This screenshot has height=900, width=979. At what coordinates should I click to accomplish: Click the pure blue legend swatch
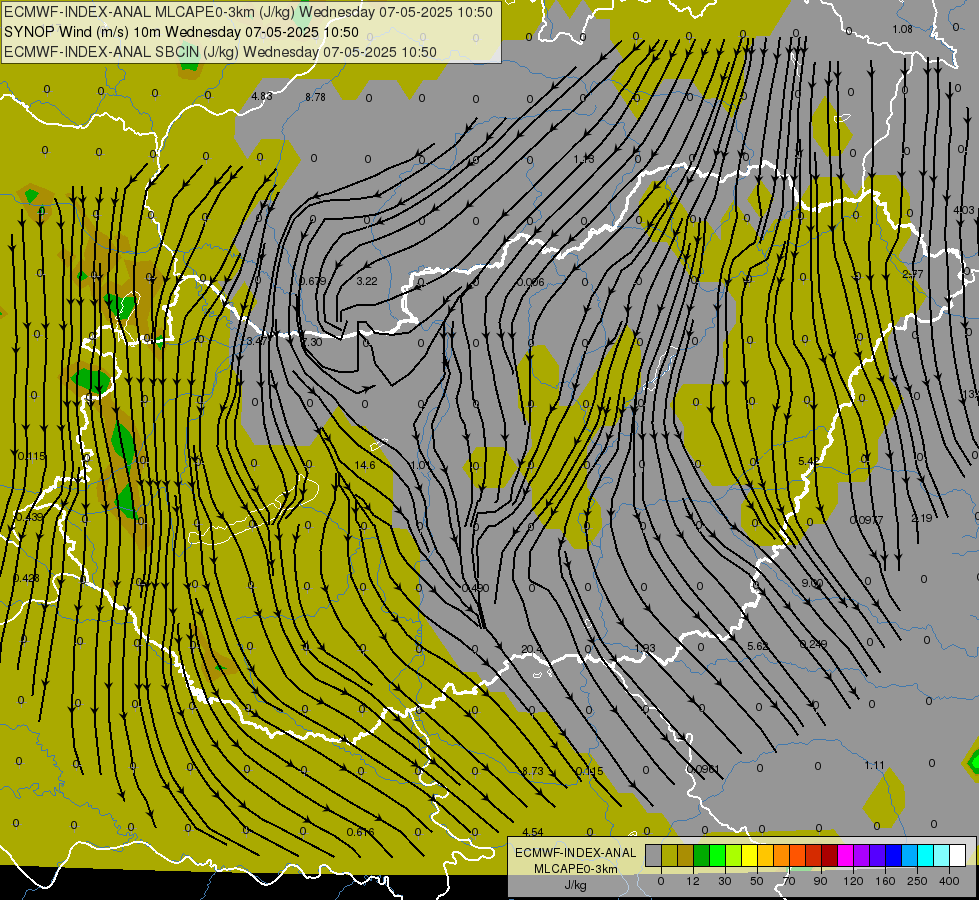coord(894,855)
